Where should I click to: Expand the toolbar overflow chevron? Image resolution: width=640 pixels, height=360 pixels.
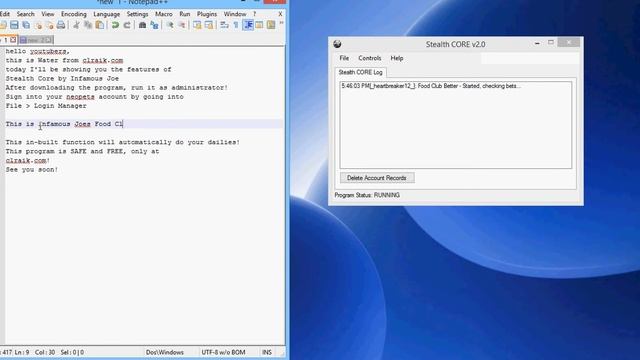pyautogui.click(x=282, y=24)
